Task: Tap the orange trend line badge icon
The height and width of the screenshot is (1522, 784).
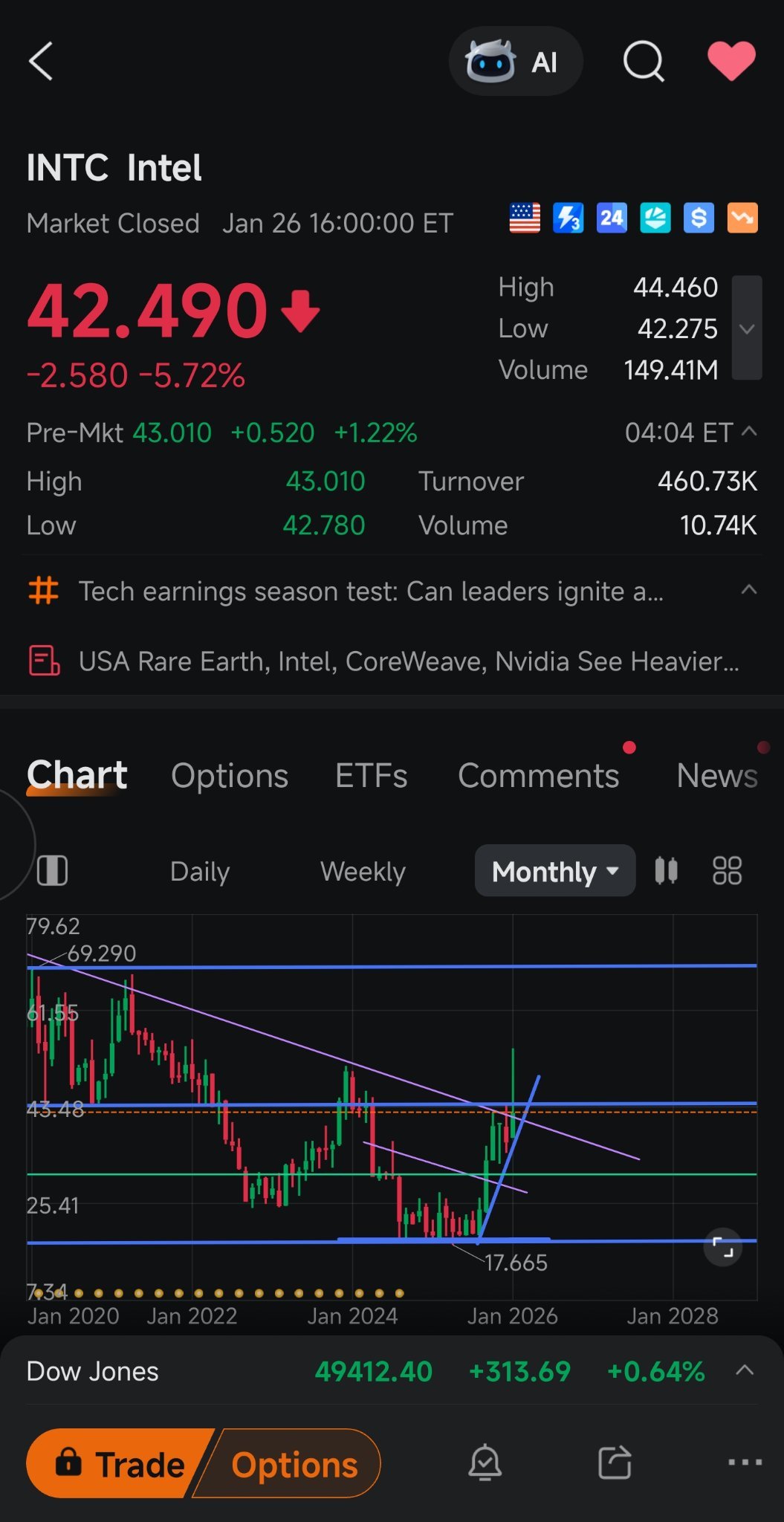Action: (742, 218)
